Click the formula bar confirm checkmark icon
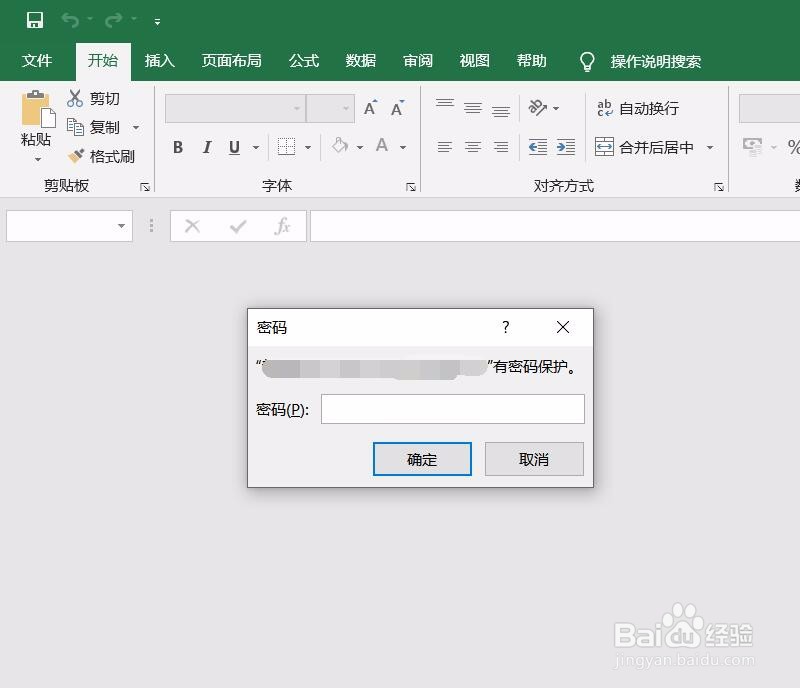The width and height of the screenshot is (800, 688). coord(238,226)
